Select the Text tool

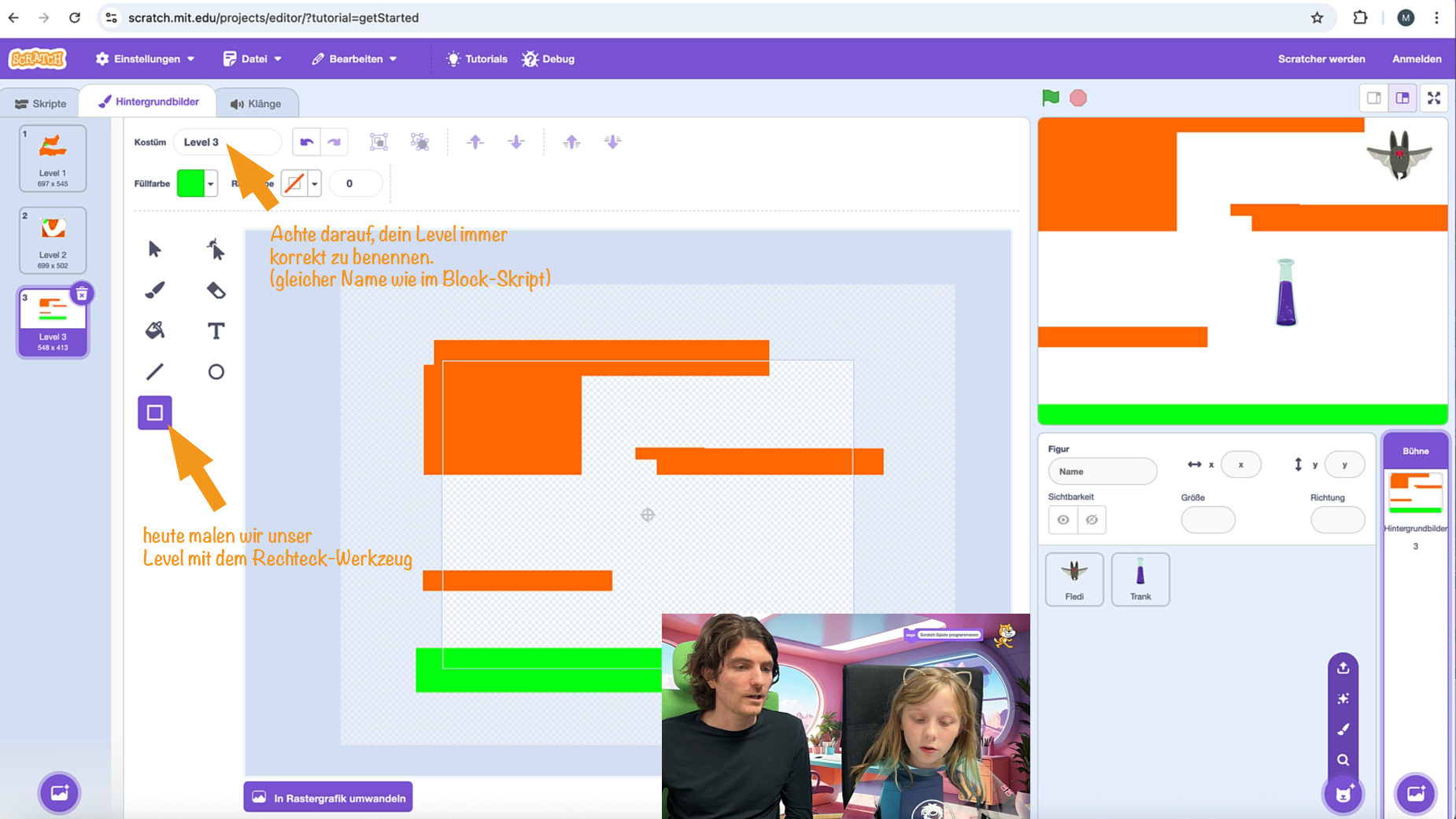pyautogui.click(x=216, y=330)
